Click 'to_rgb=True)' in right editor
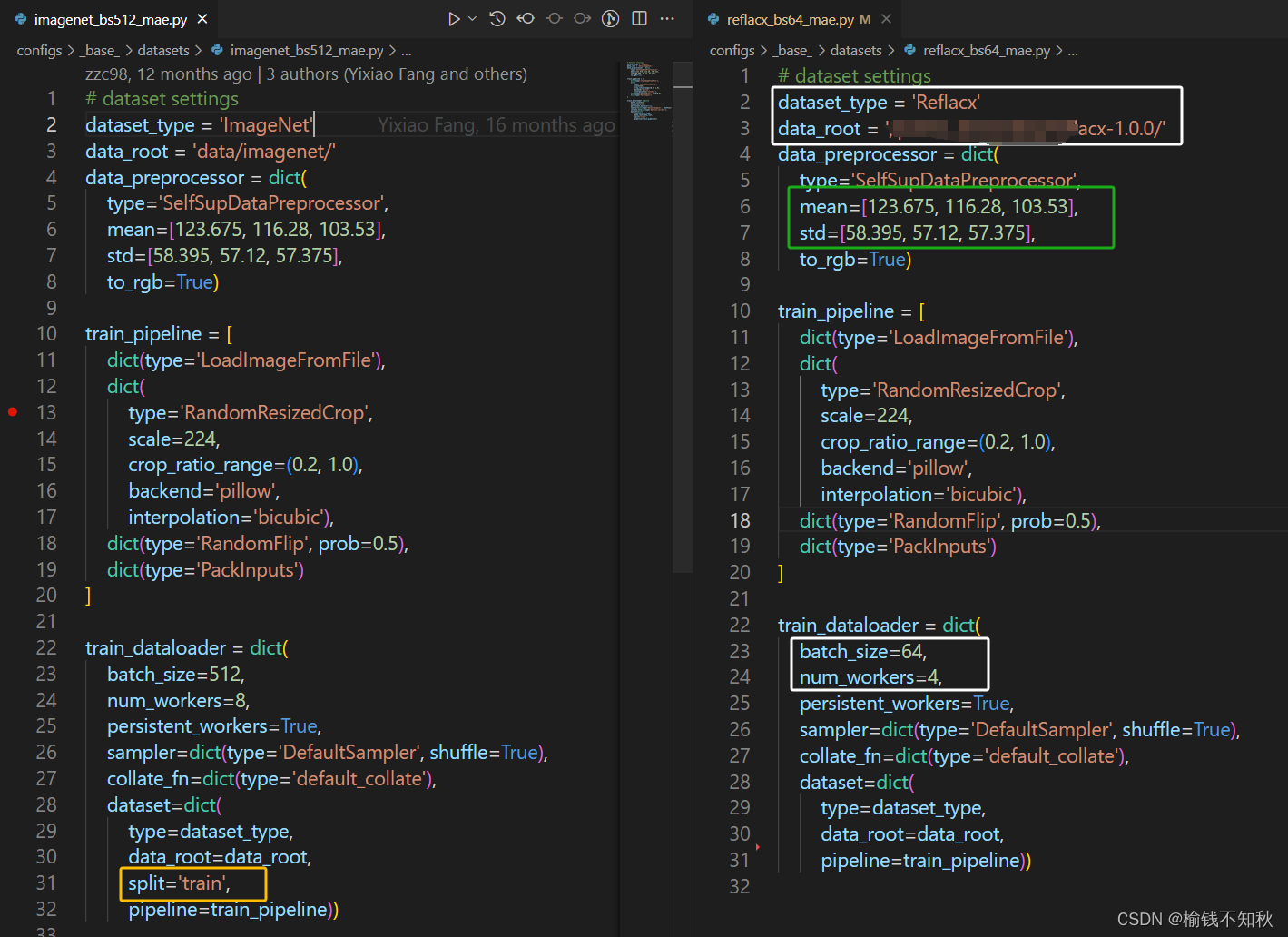 pyautogui.click(x=855, y=260)
